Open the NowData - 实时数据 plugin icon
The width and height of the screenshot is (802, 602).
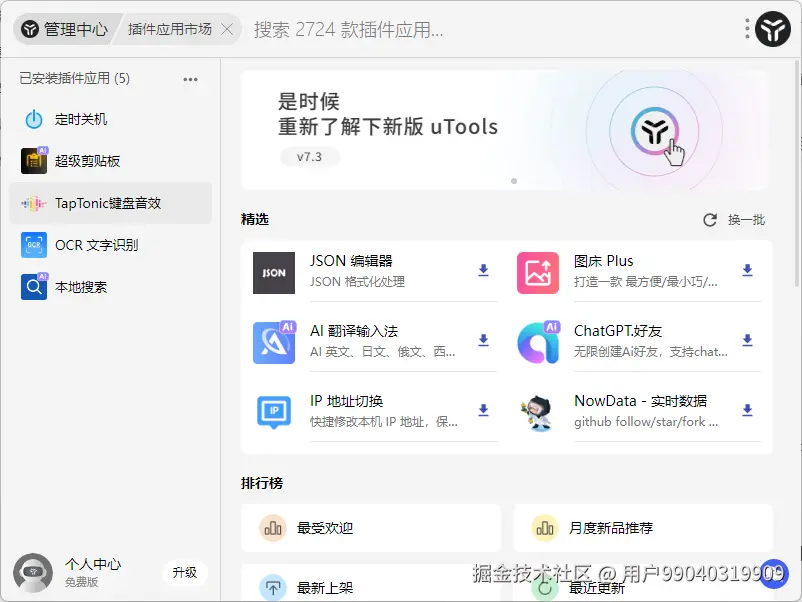coord(537,412)
